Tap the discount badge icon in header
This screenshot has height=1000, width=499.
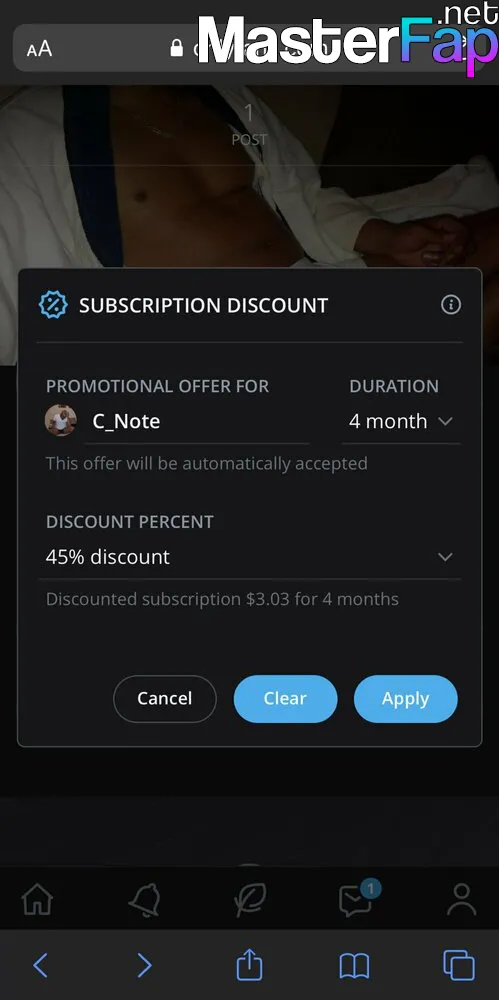(x=53, y=305)
